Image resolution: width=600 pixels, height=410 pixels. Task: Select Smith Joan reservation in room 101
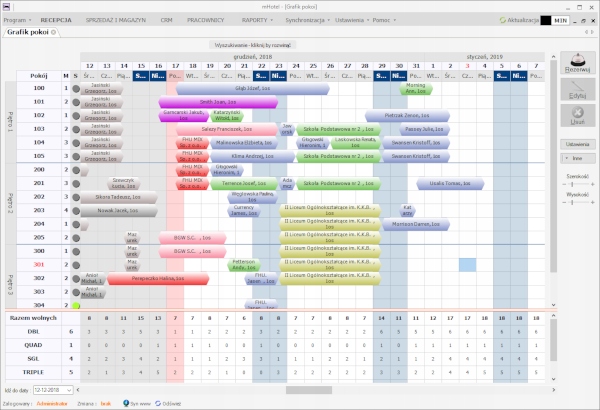(218, 102)
